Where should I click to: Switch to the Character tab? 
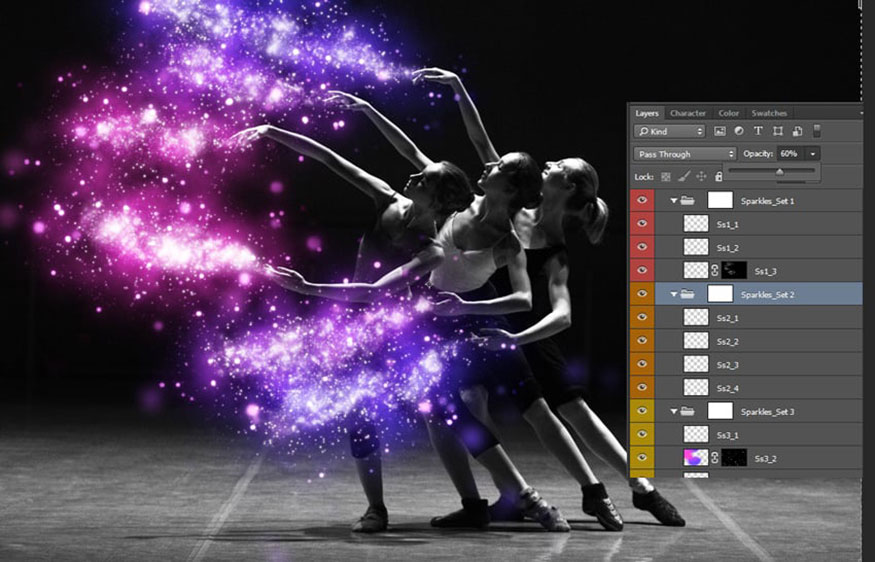[x=688, y=113]
